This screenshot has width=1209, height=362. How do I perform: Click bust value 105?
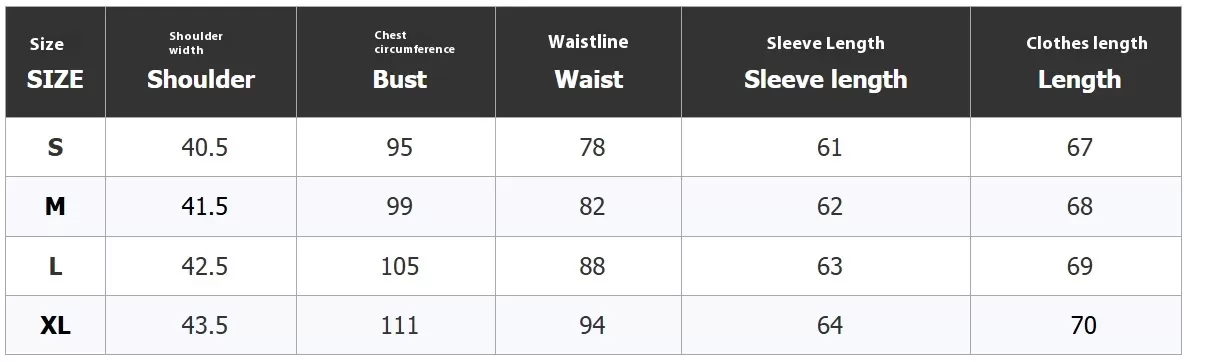pos(399,266)
